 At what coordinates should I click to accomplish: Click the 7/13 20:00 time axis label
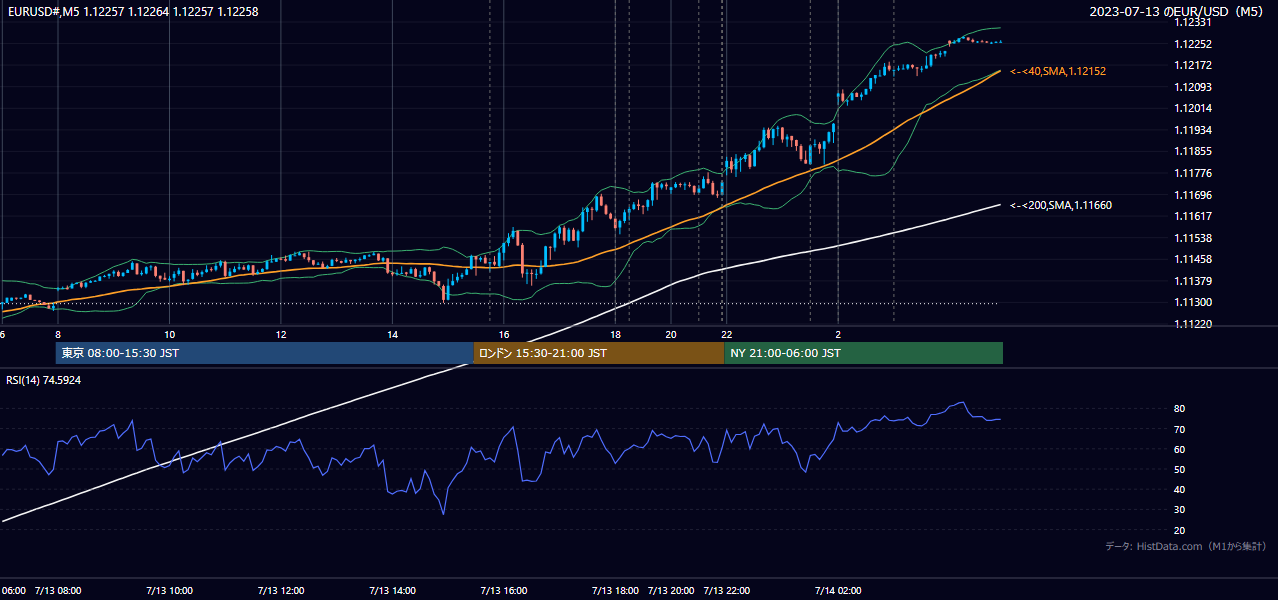point(671,590)
